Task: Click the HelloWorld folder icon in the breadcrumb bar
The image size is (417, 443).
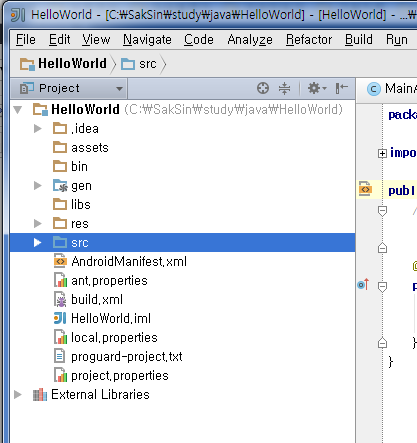Action: [27, 64]
